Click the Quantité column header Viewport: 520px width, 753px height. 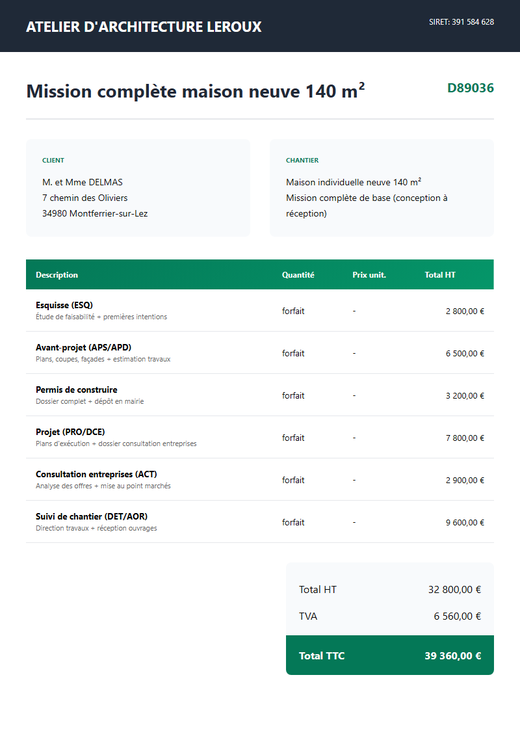tap(298, 275)
